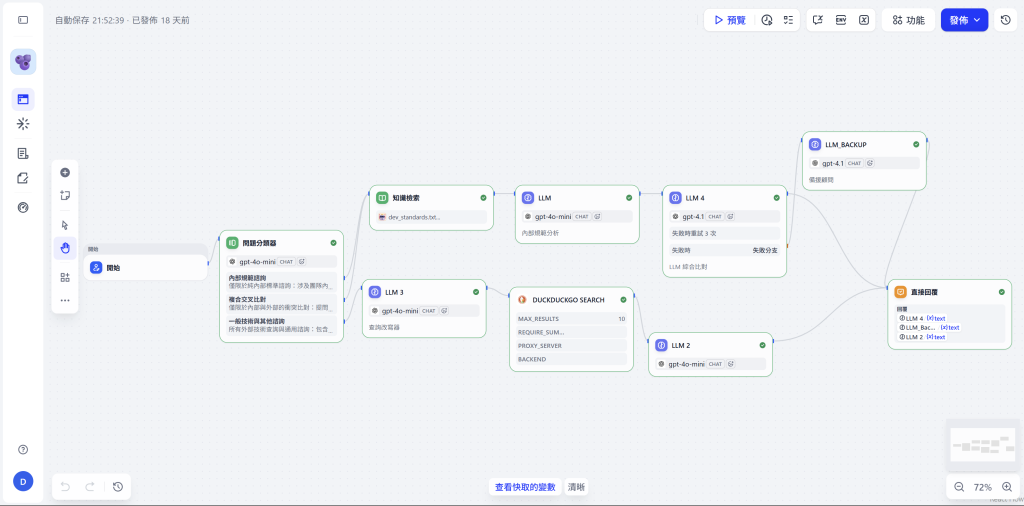Click the 預覽 preview run button
Image resolution: width=1024 pixels, height=506 pixels.
tap(729, 20)
